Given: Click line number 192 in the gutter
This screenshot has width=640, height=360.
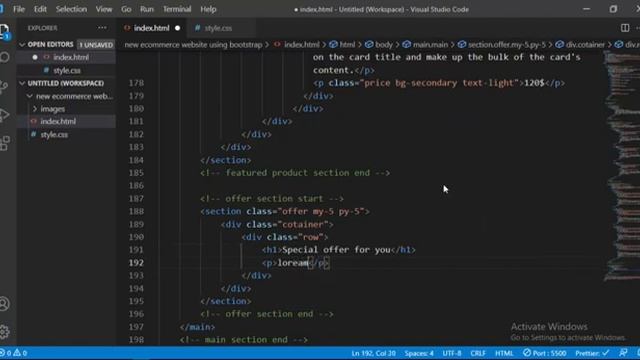Looking at the screenshot, I should click(136, 263).
